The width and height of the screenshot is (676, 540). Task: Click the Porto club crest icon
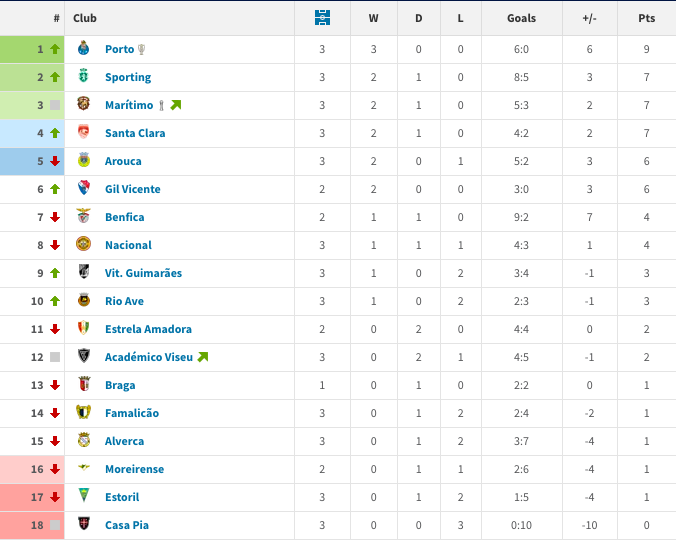(x=84, y=48)
